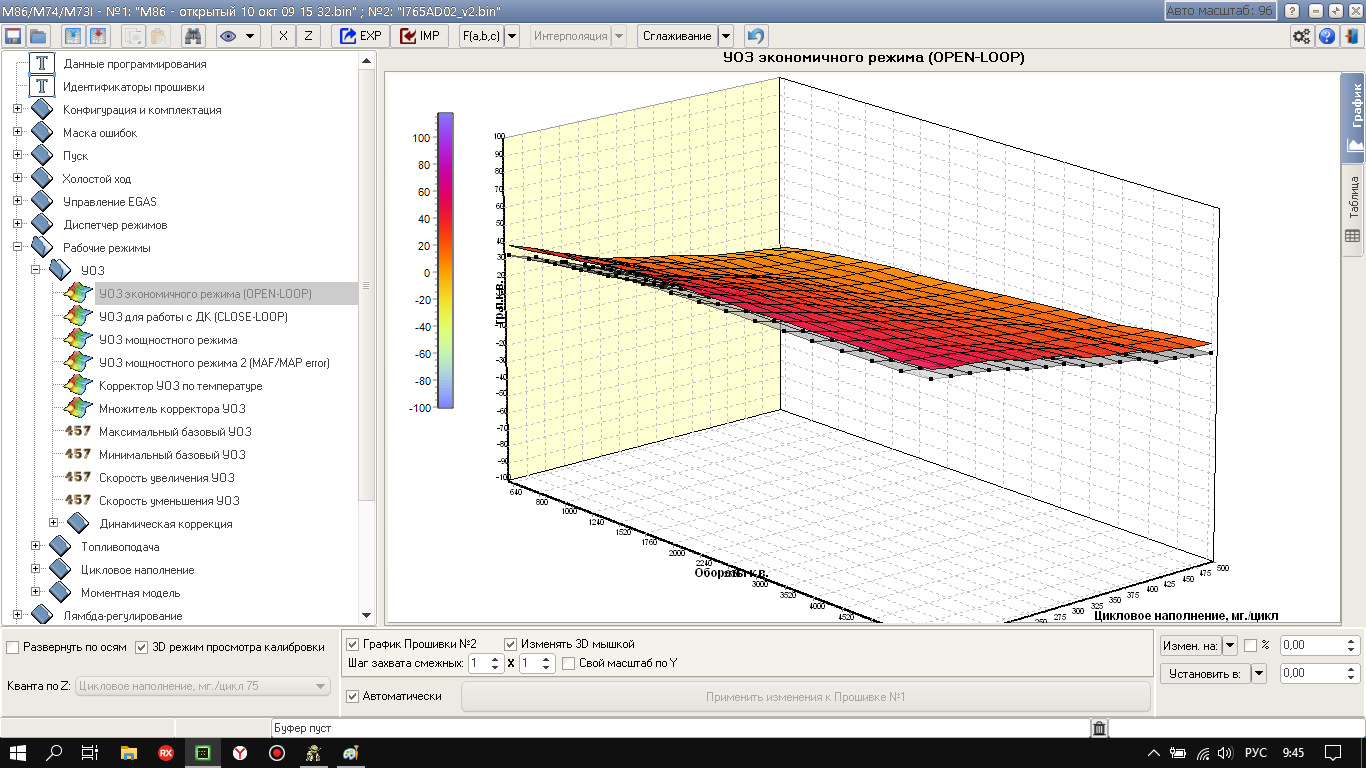Image resolution: width=1366 pixels, height=768 pixels.
Task: Collapse the УОЗ tree node
Action: click(35, 270)
